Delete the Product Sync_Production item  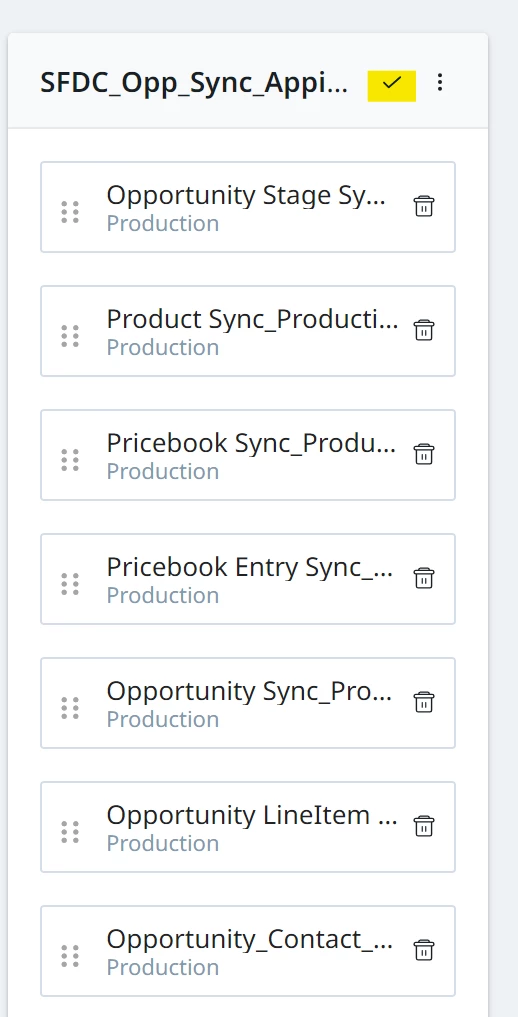[x=424, y=330]
